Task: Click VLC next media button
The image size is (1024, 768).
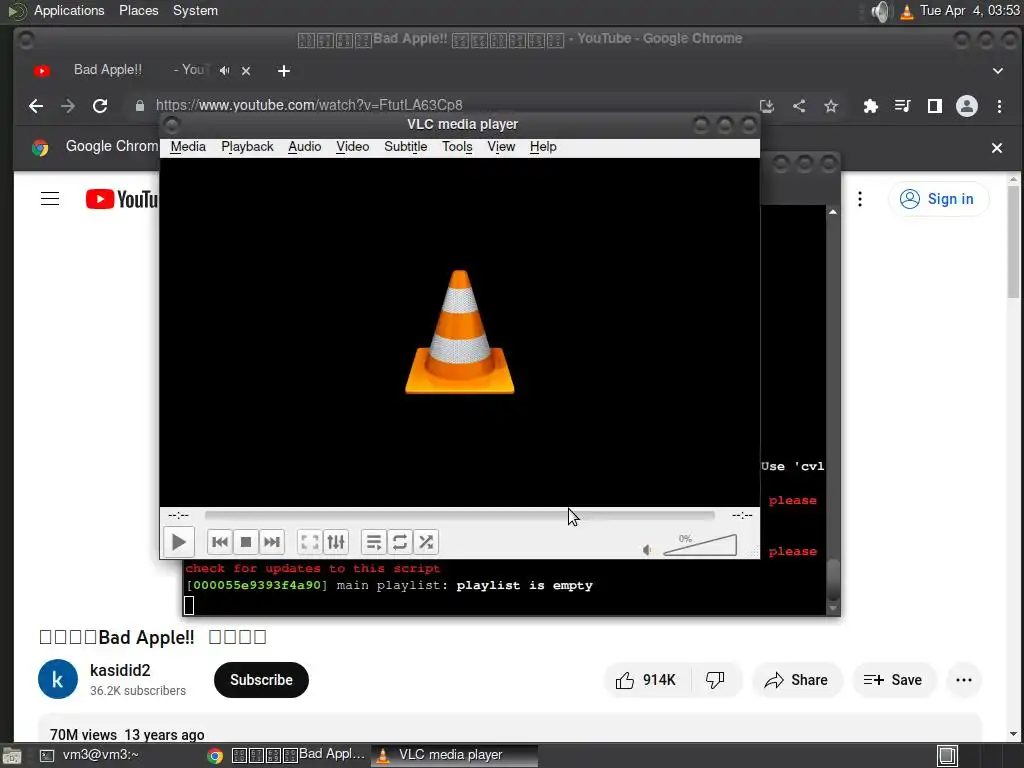Action: 272,542
